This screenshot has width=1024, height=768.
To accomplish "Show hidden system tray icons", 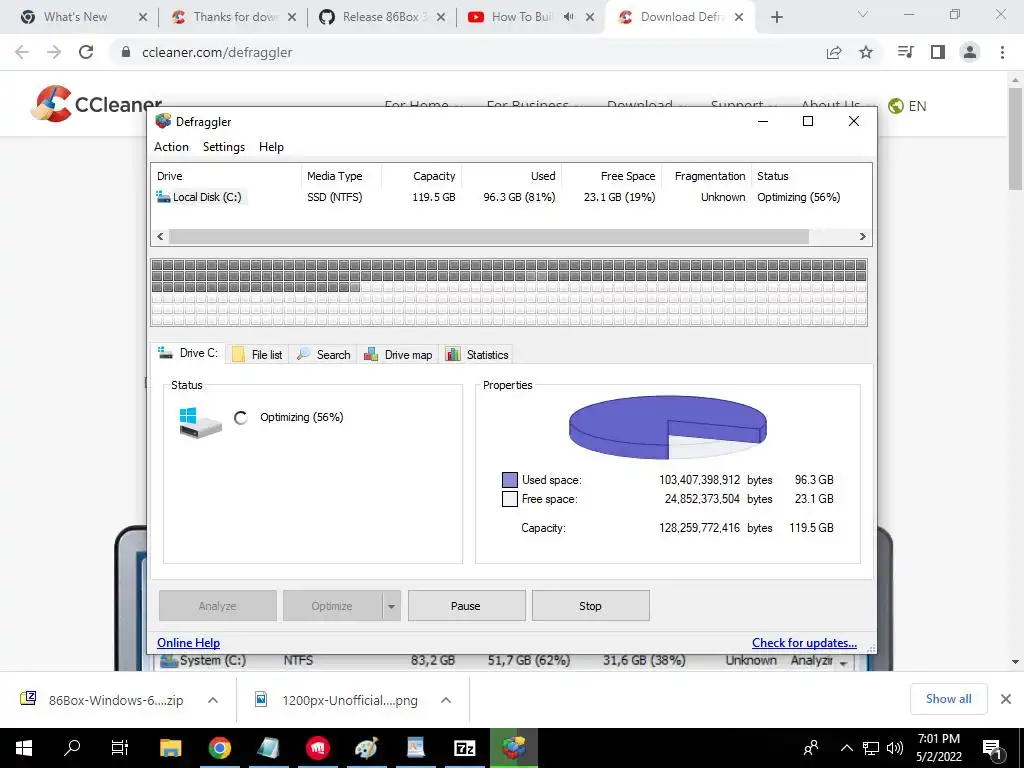I will (846, 748).
